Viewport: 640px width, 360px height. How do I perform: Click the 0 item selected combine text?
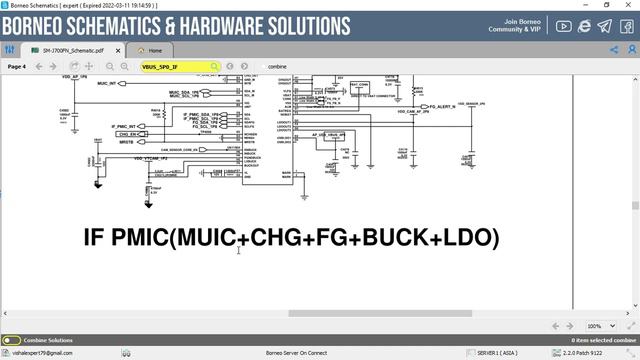pos(604,340)
